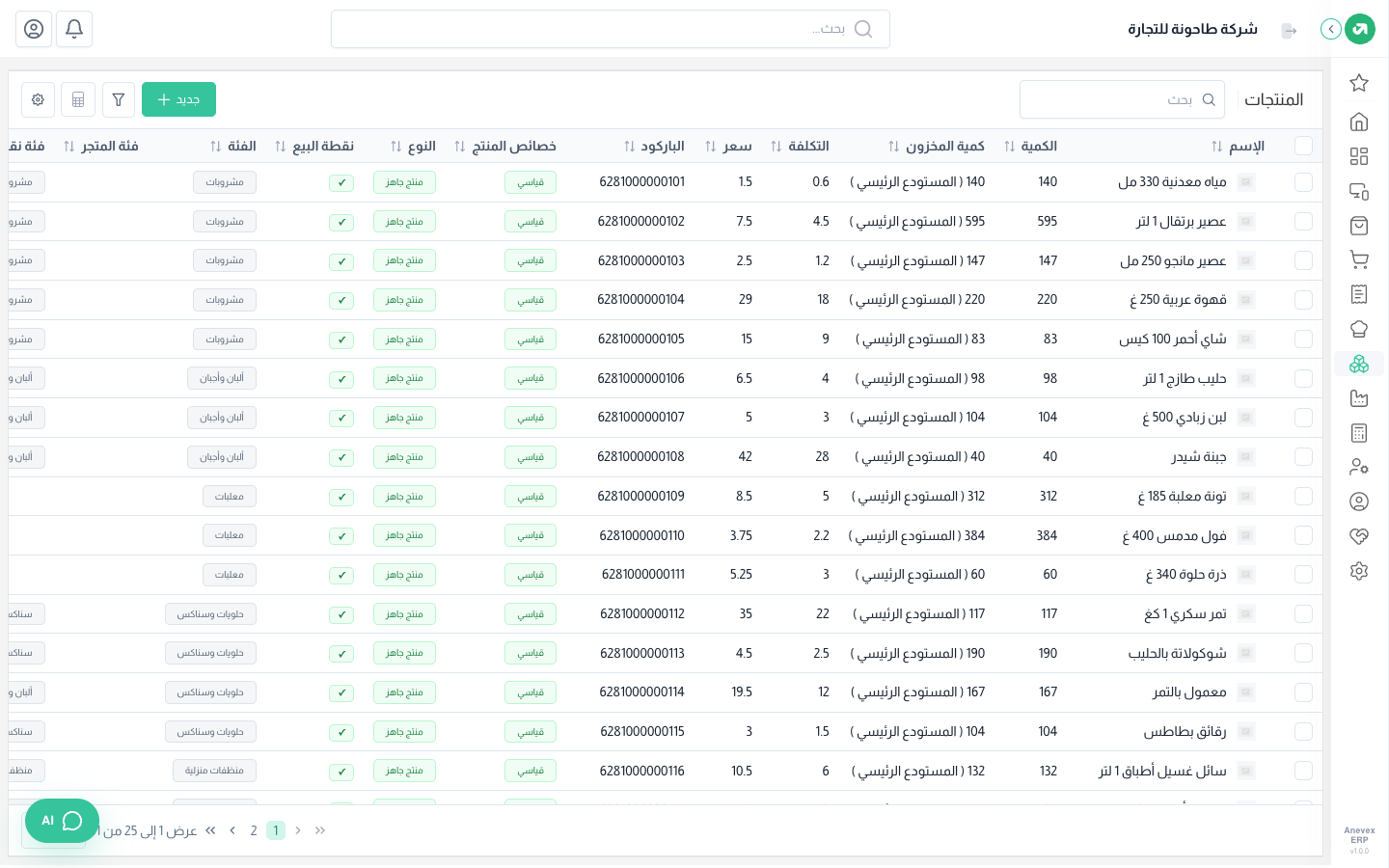Open the invoice document icon in the sidebar
This screenshot has width=1389, height=868.
point(1359,294)
